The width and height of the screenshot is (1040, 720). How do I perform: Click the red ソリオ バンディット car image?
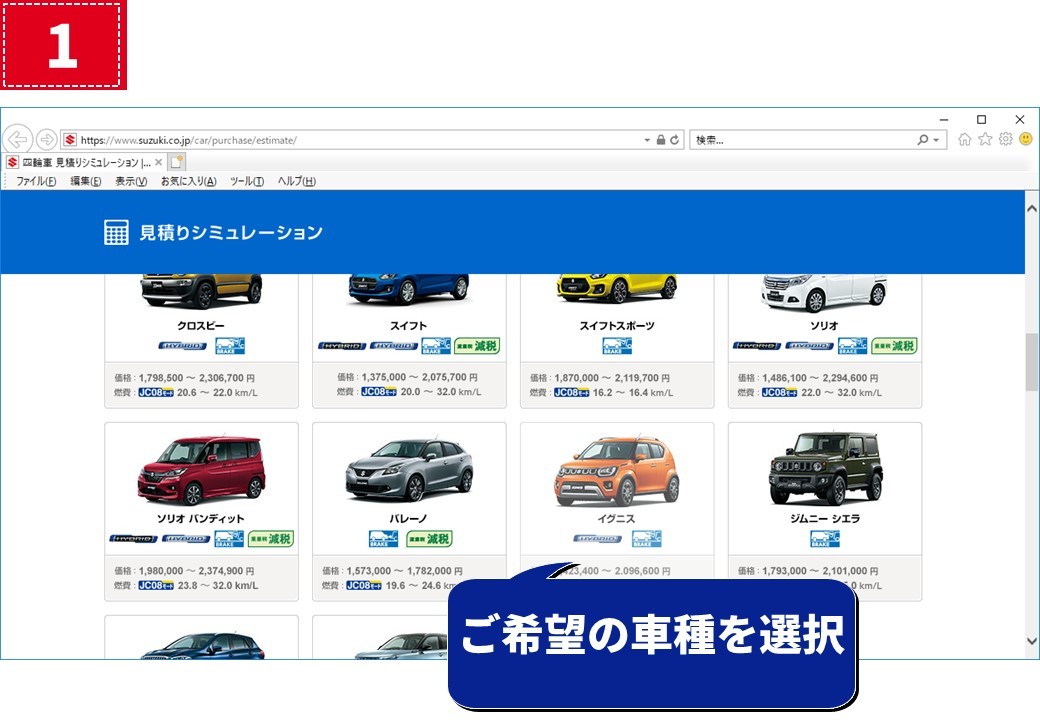click(202, 471)
